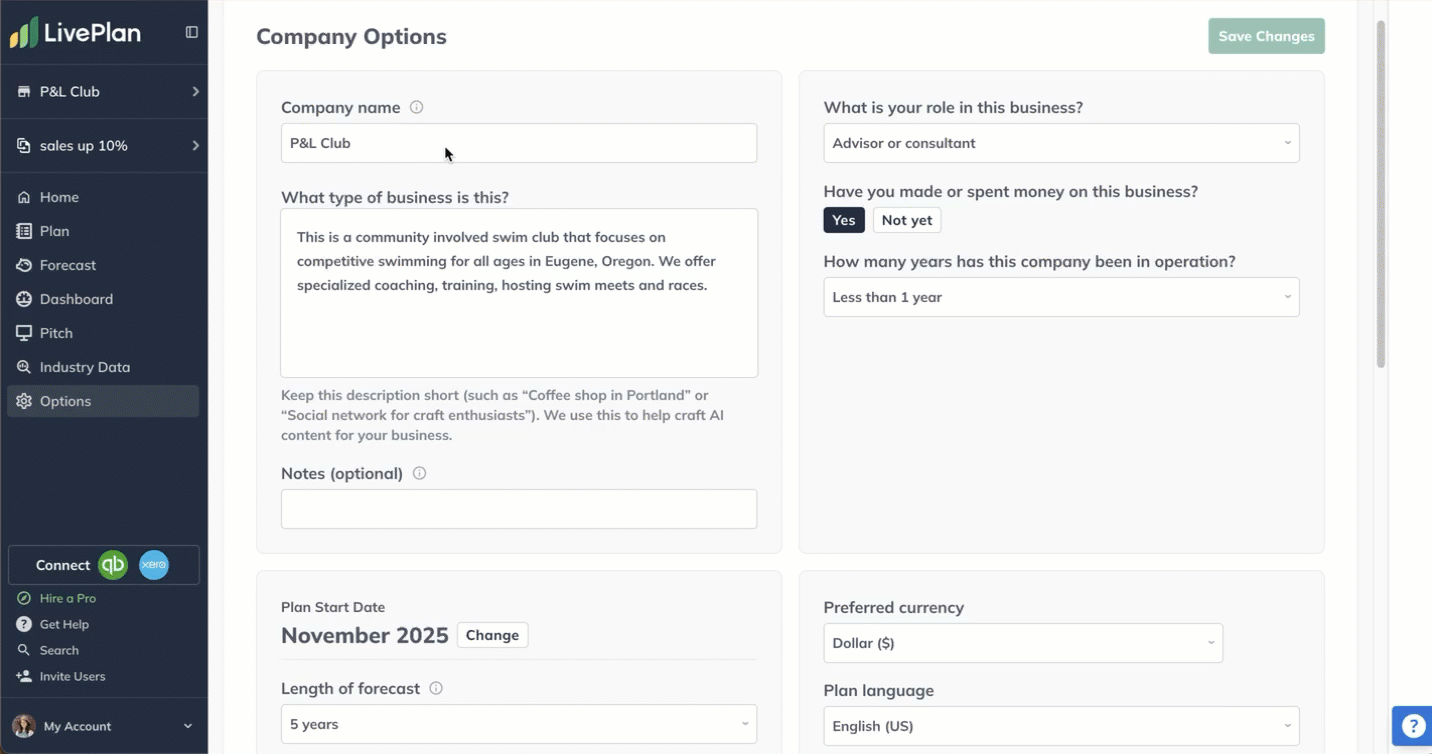Open the Preferred currency dropdown
The image size is (1432, 754).
tap(1022, 643)
